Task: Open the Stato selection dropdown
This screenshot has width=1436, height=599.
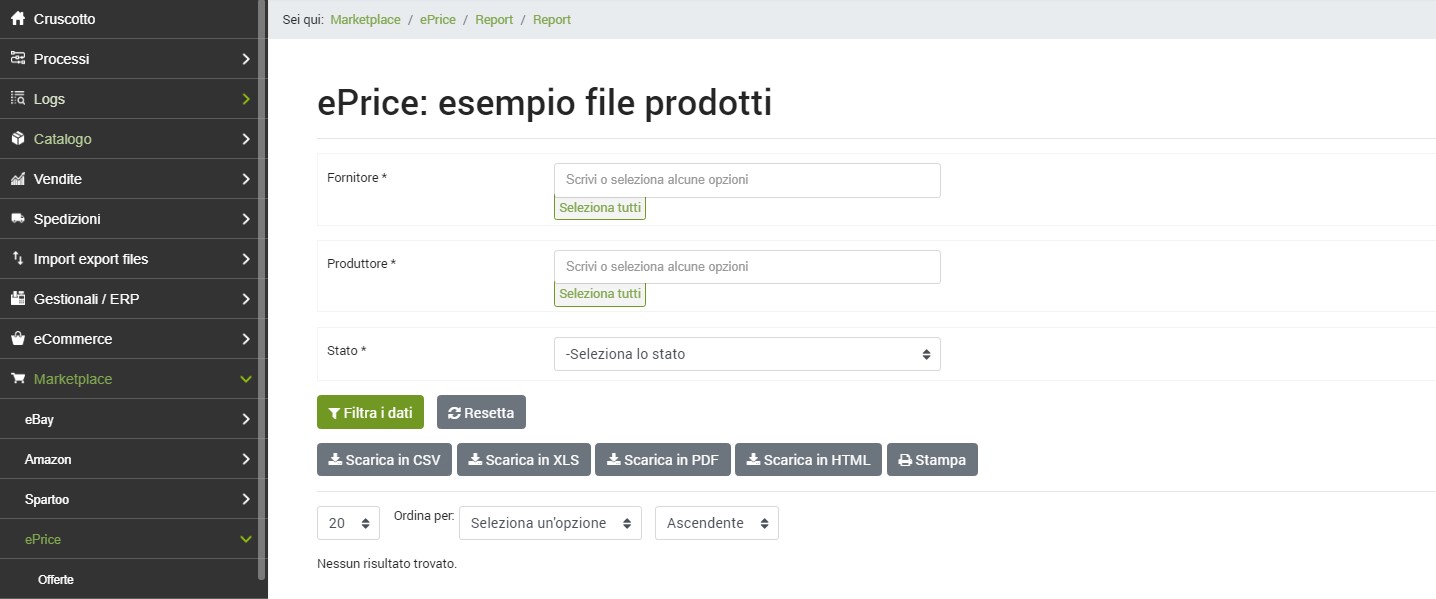Action: click(x=746, y=354)
